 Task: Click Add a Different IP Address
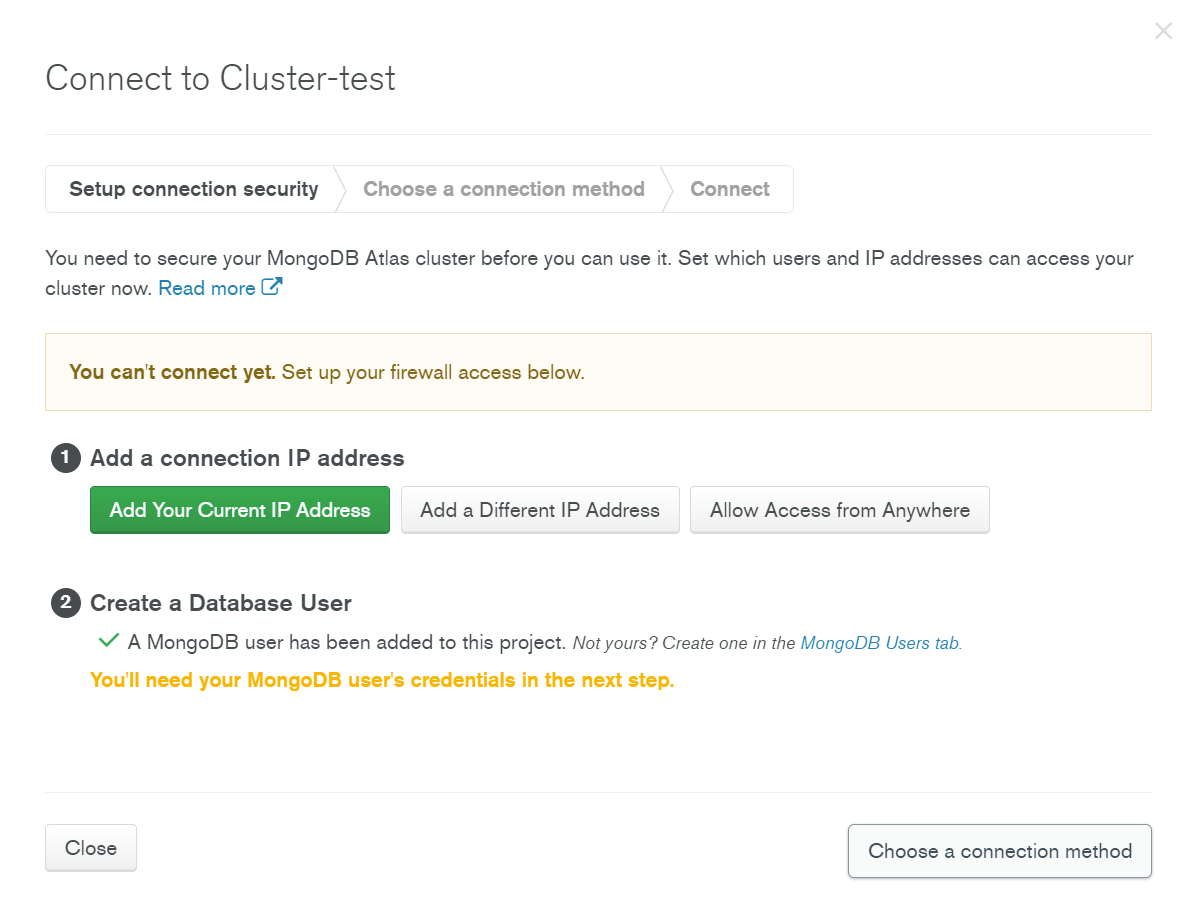tap(540, 509)
